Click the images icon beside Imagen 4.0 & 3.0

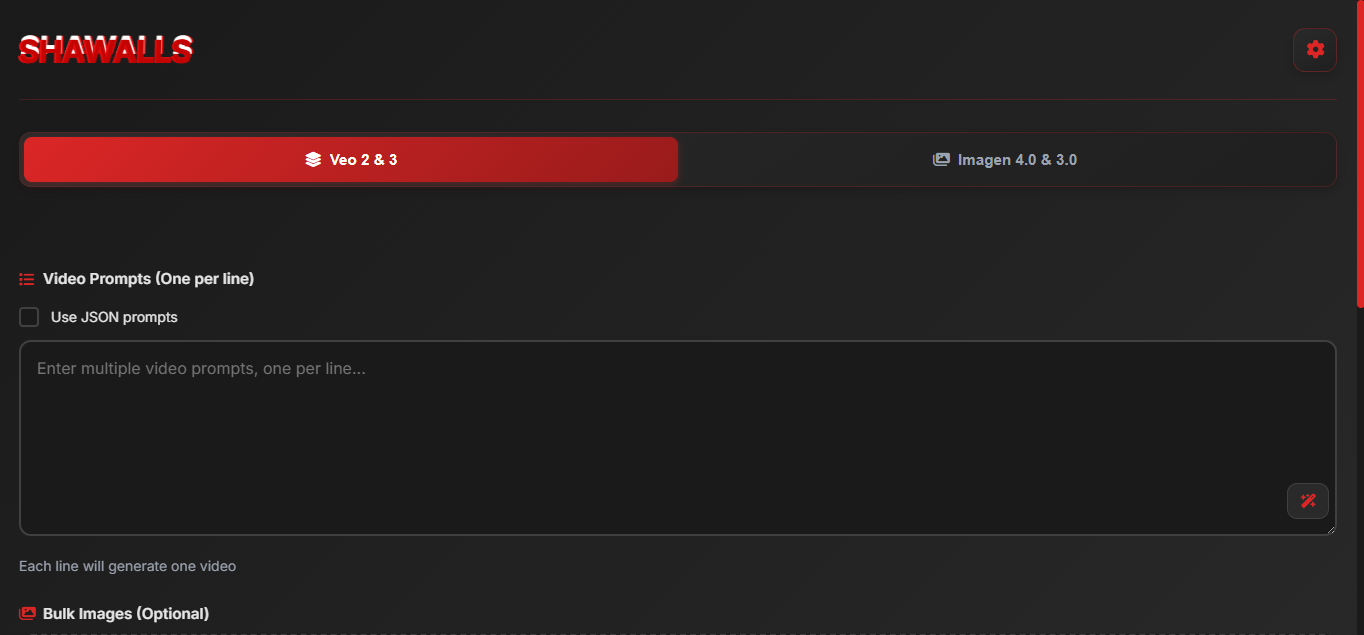tap(941, 160)
